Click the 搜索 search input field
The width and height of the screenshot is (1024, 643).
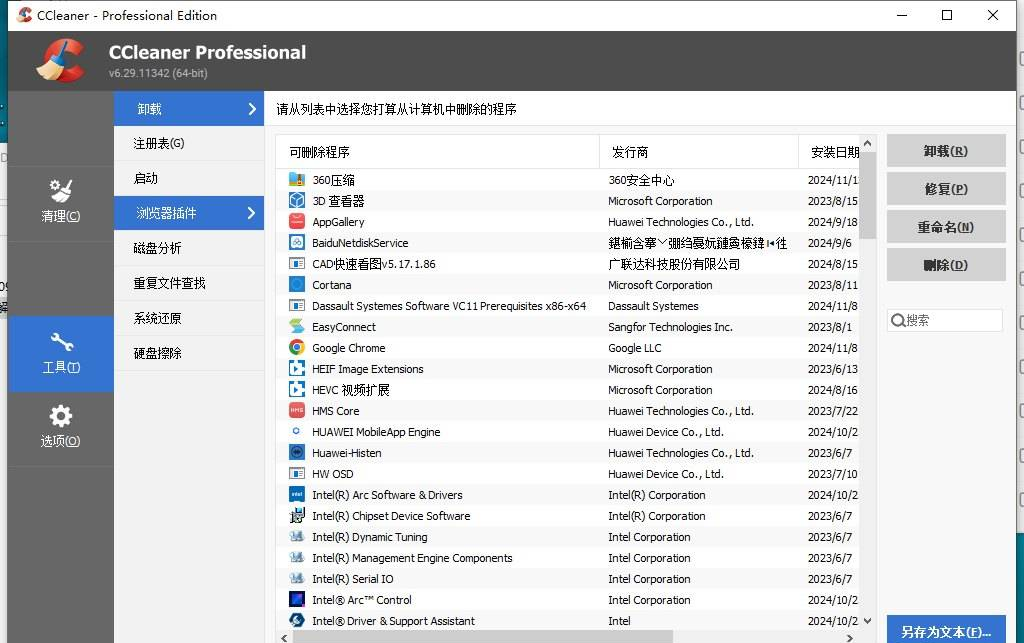951,320
